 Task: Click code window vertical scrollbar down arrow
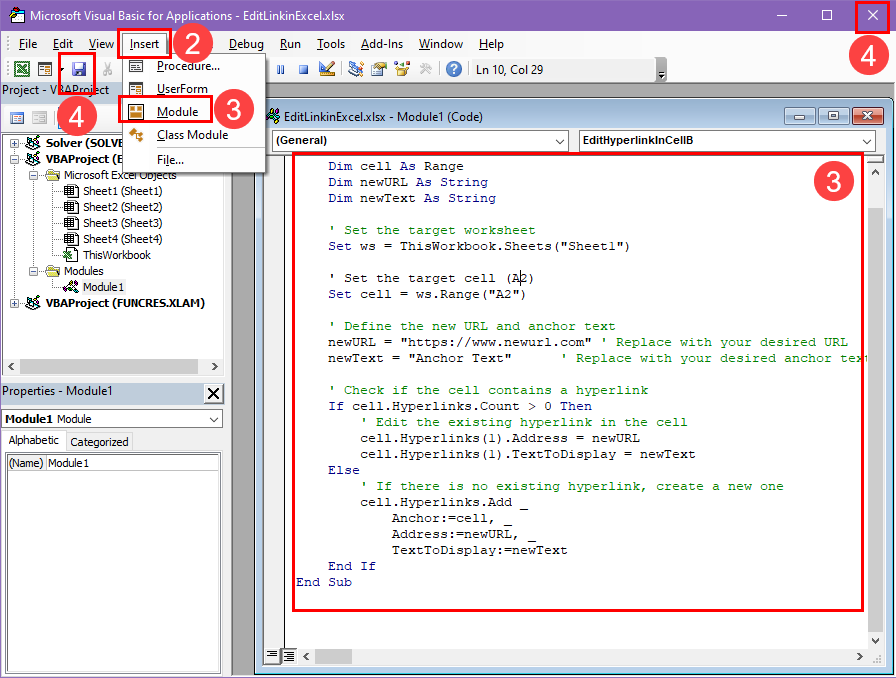(x=875, y=640)
